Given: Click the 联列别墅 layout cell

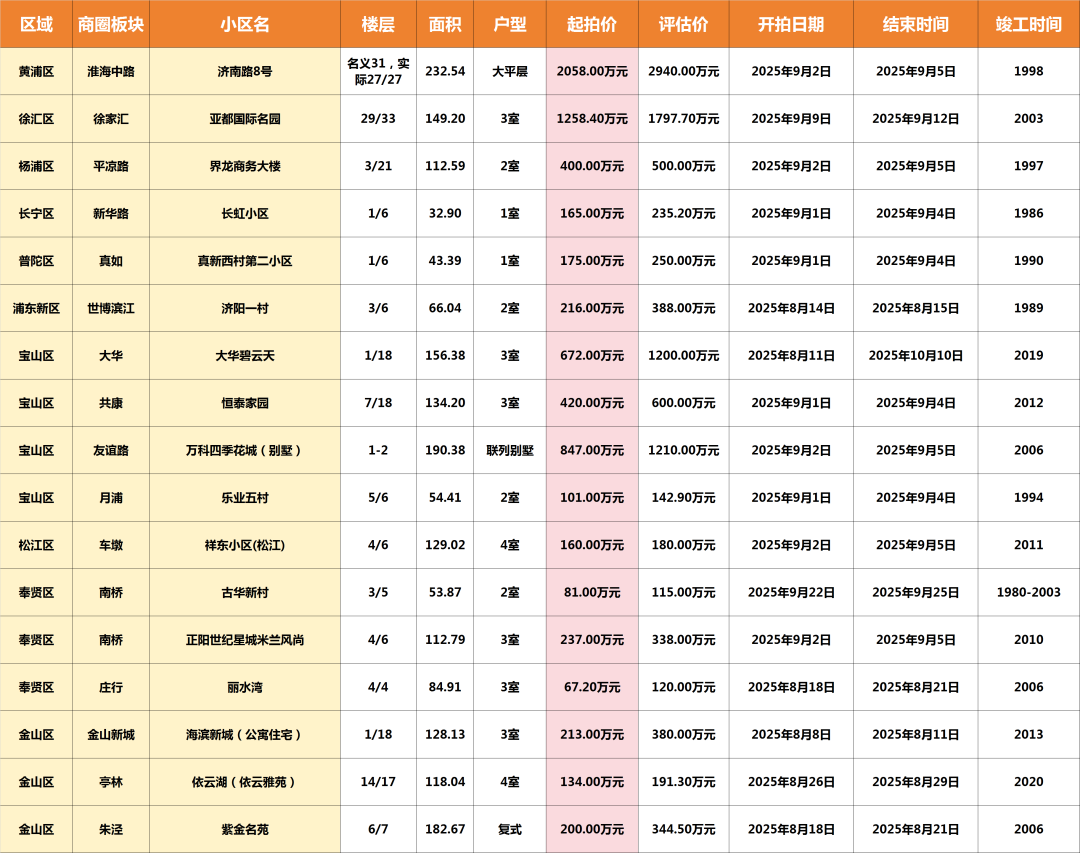Looking at the screenshot, I should pyautogui.click(x=510, y=451).
